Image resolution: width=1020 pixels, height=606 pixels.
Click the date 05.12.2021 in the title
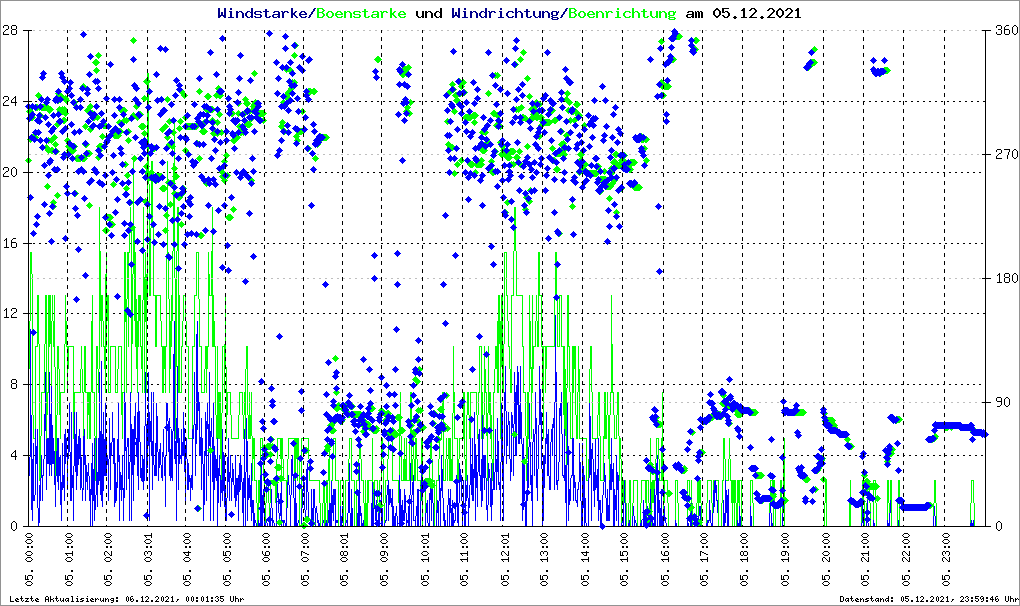(x=756, y=14)
